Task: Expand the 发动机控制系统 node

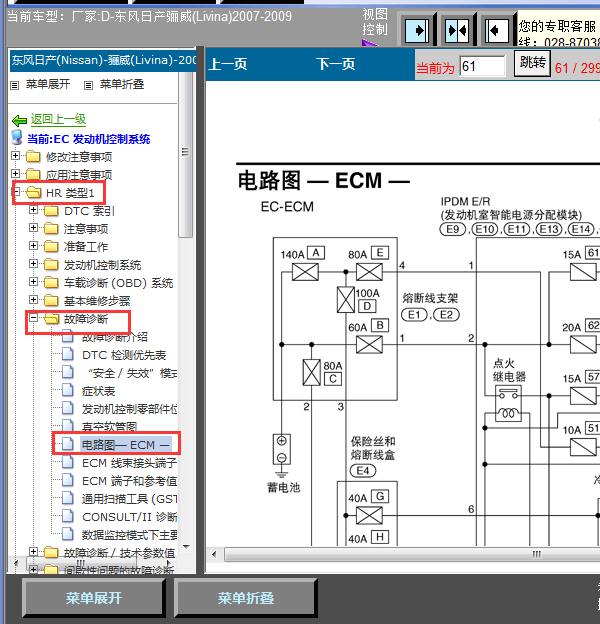Action: pyautogui.click(x=33, y=263)
